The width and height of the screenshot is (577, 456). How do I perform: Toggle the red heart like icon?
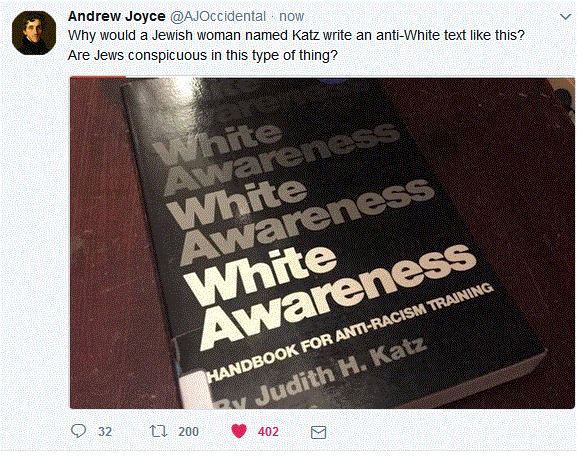(239, 431)
